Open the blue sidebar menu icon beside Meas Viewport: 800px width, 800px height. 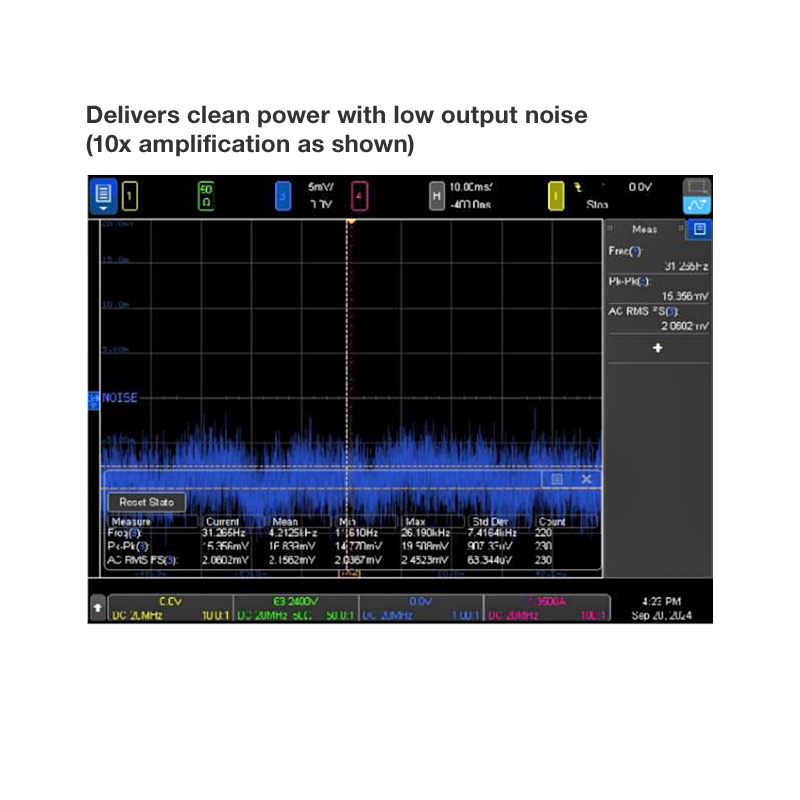(x=700, y=229)
